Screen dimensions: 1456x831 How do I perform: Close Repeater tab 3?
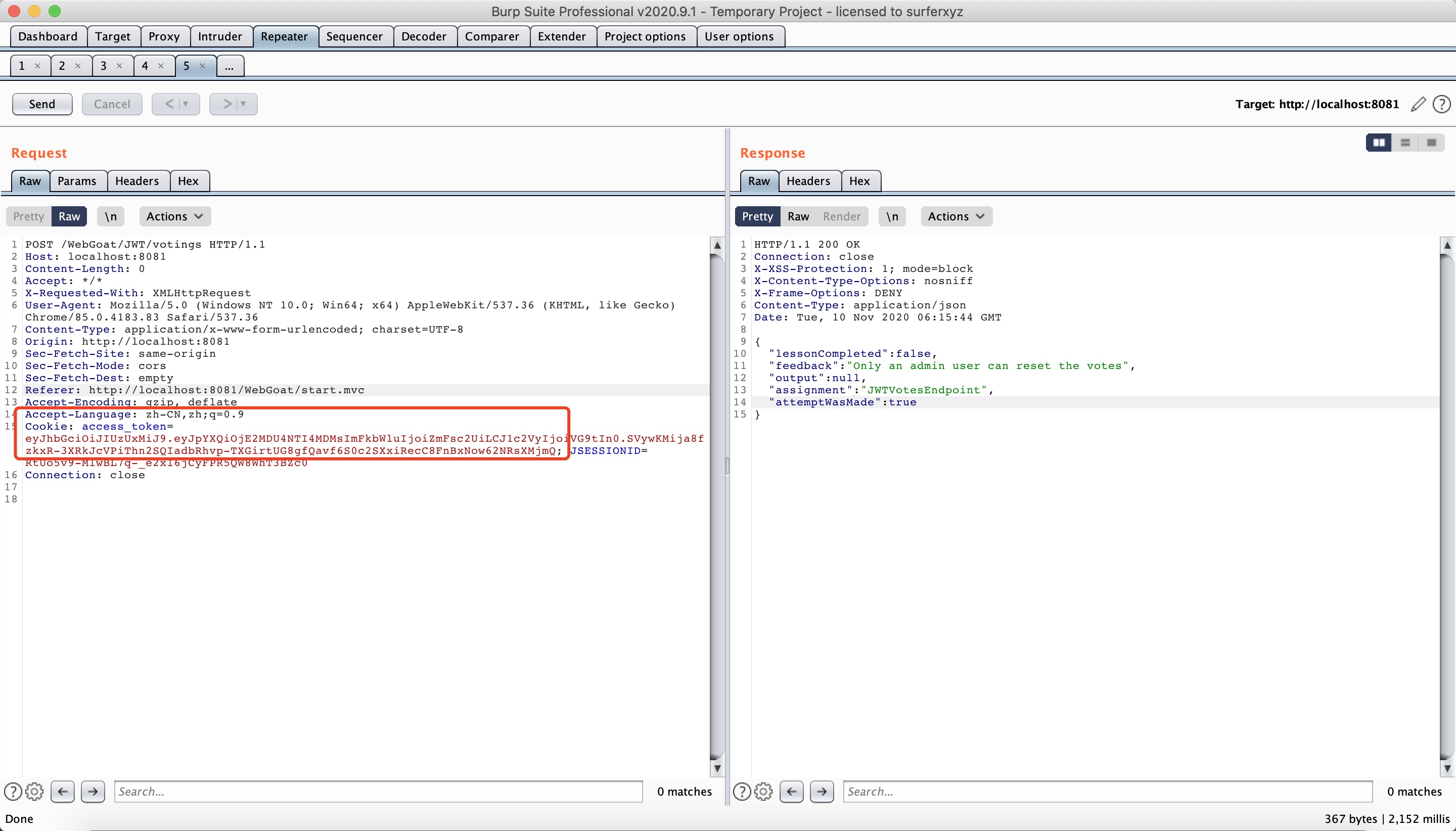click(119, 66)
